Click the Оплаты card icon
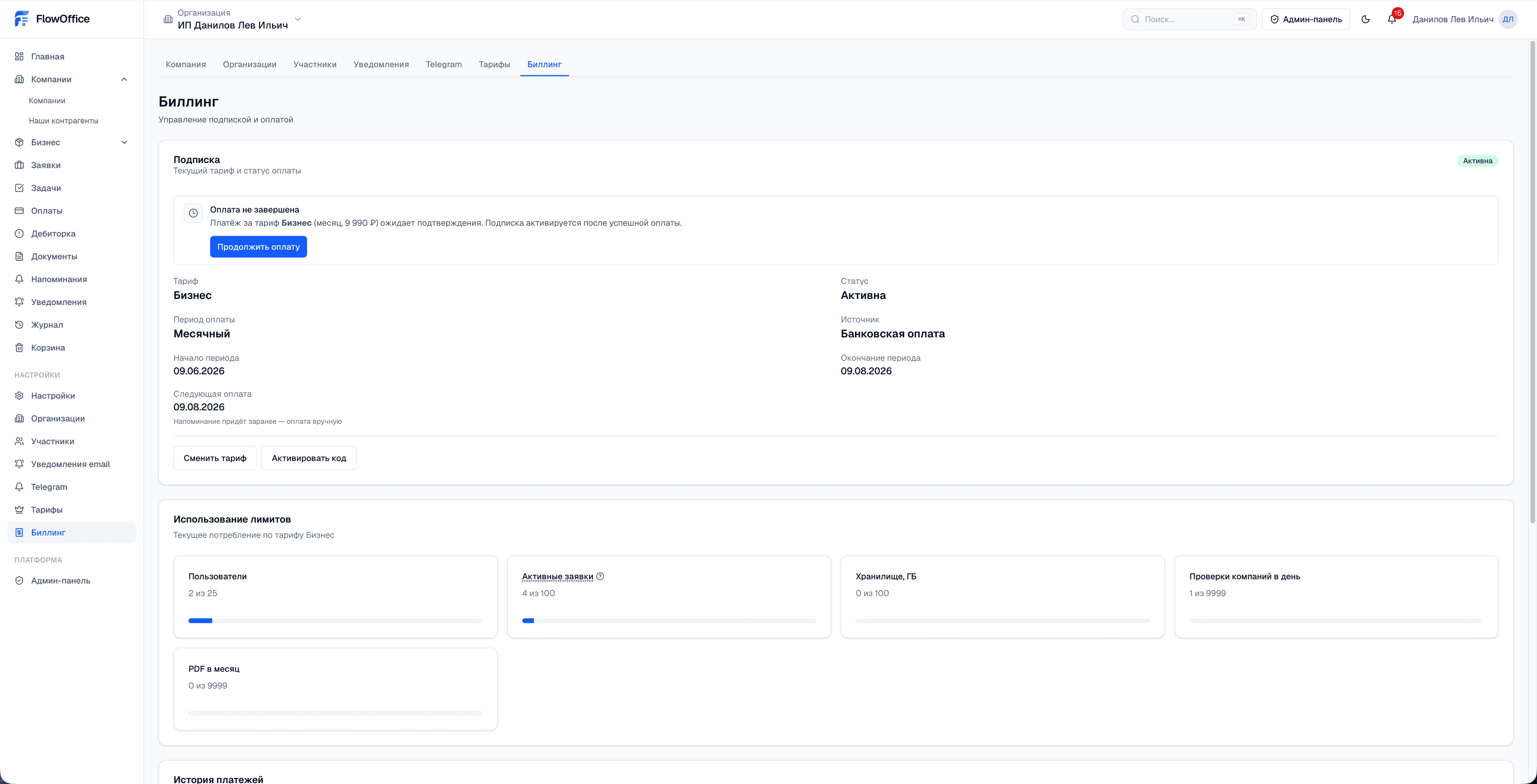Viewport: 1537px width, 784px height. tap(19, 211)
